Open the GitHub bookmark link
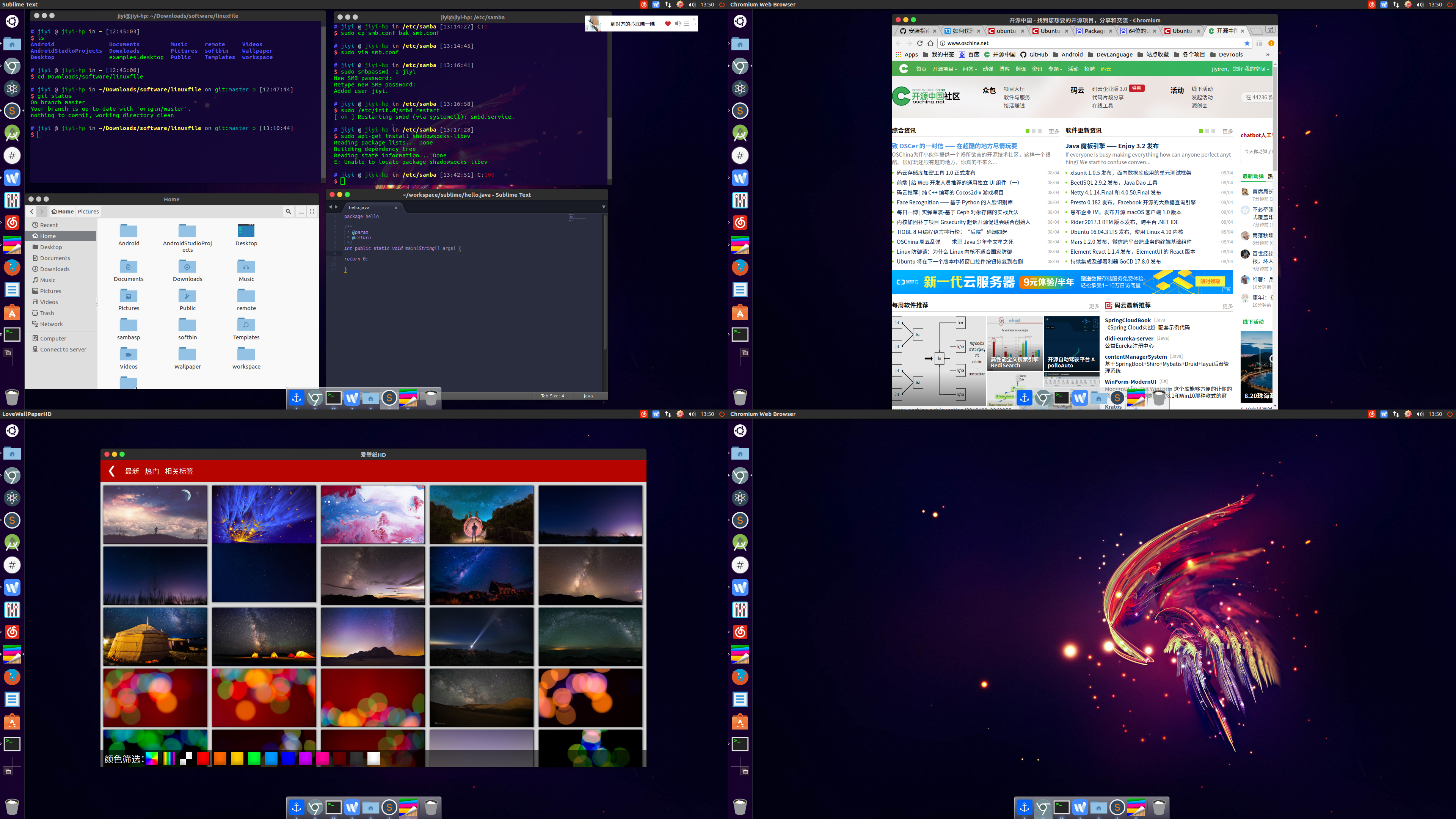This screenshot has height=819, width=1456. click(x=1034, y=55)
